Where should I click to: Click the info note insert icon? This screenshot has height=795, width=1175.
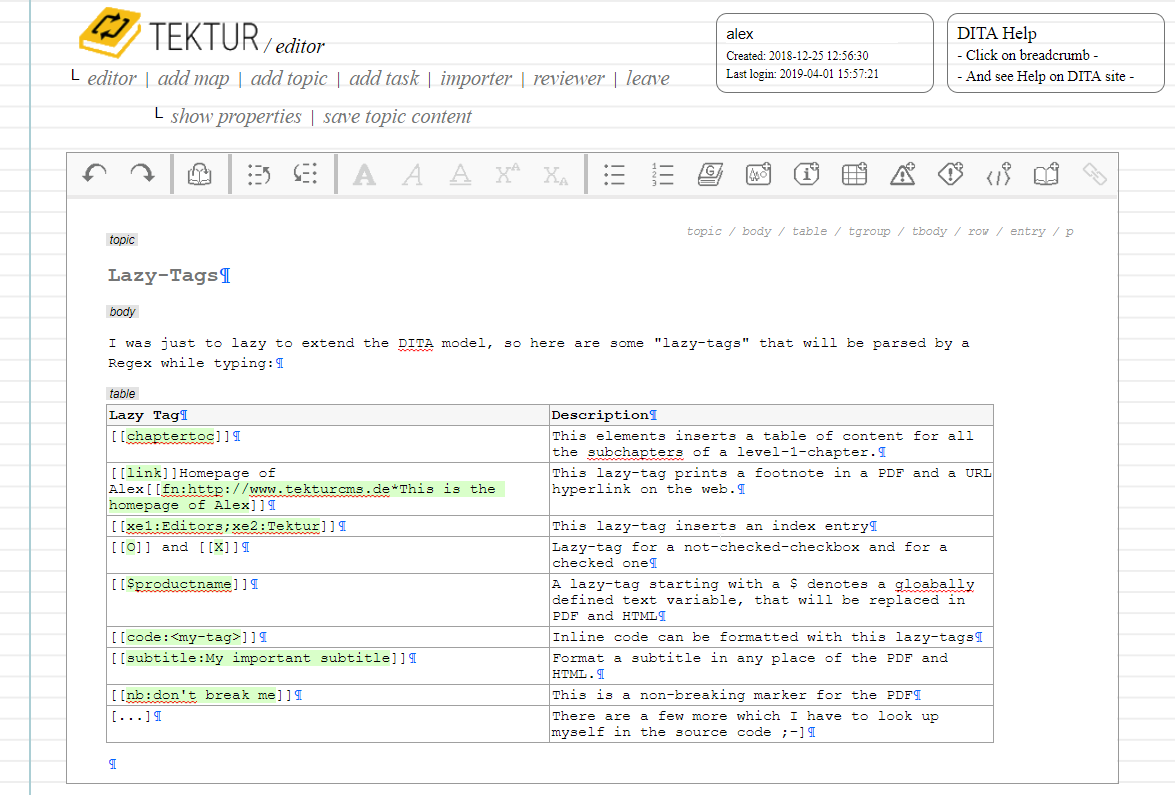[x=806, y=174]
